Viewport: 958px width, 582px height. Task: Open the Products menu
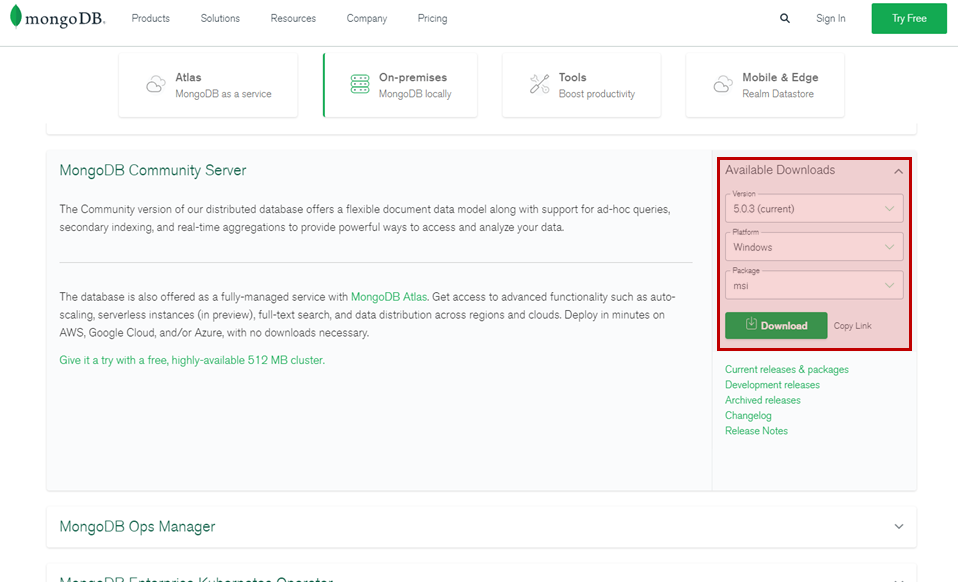(x=150, y=18)
